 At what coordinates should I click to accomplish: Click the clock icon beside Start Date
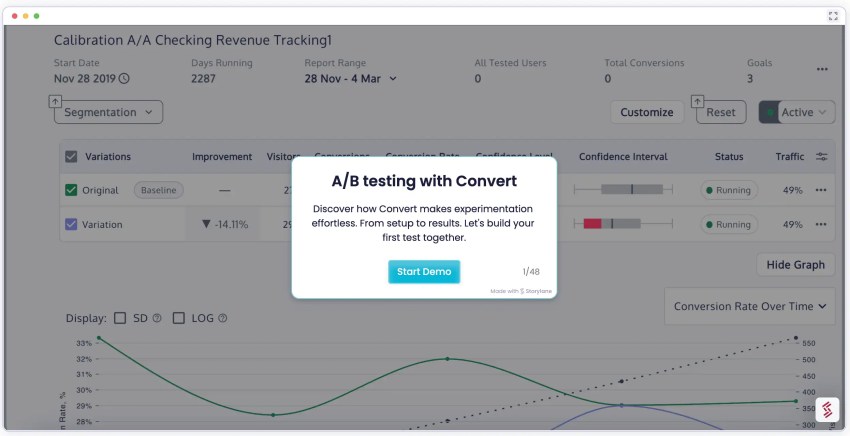tap(124, 79)
